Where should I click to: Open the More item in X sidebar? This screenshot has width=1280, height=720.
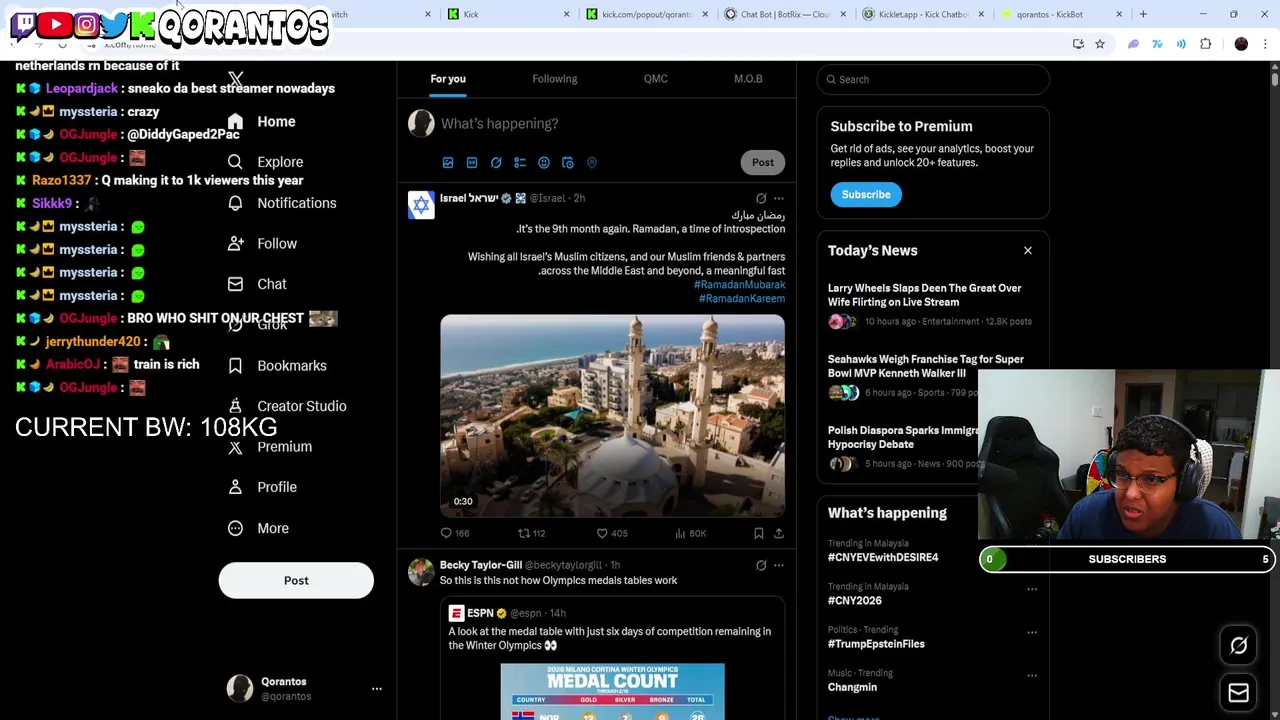pos(257,528)
